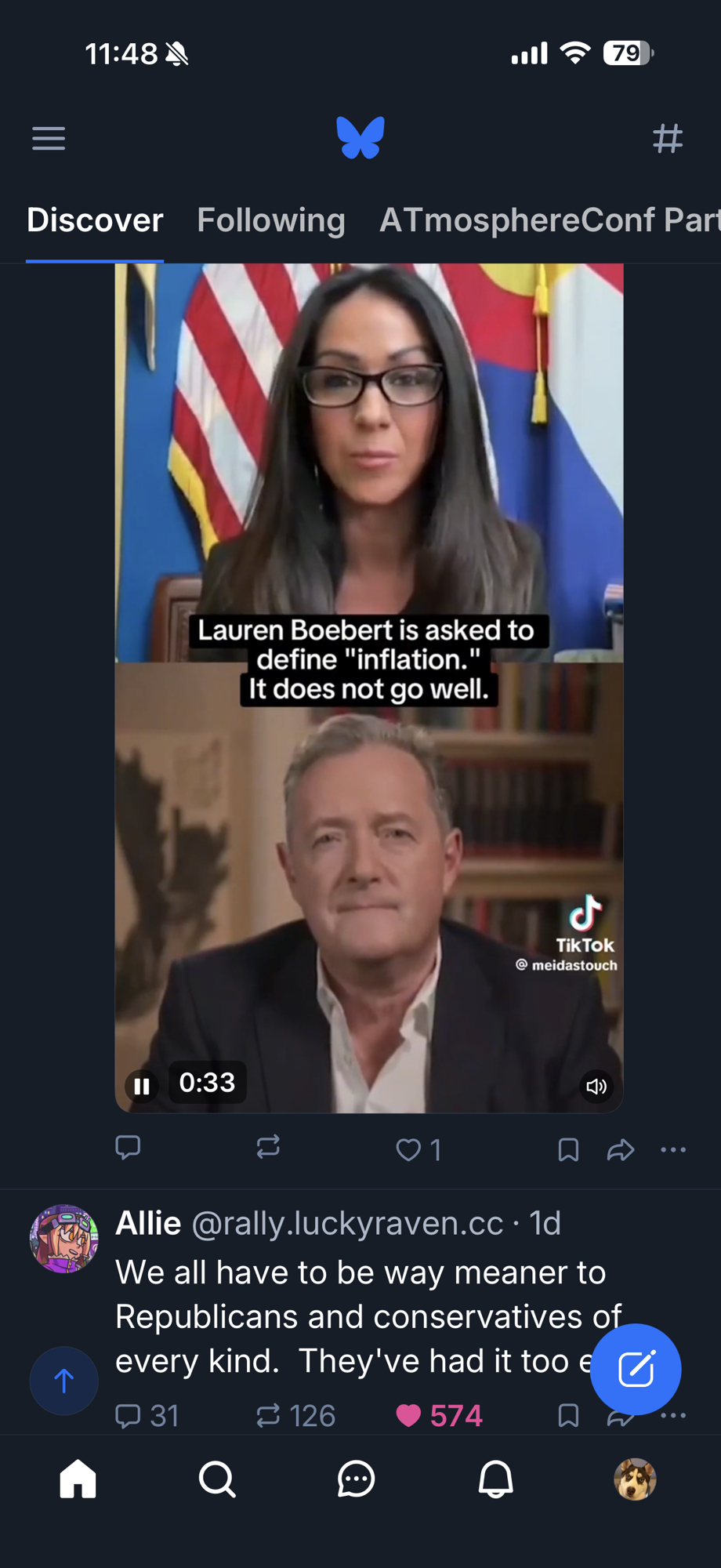Pause the playing video

(x=142, y=1086)
